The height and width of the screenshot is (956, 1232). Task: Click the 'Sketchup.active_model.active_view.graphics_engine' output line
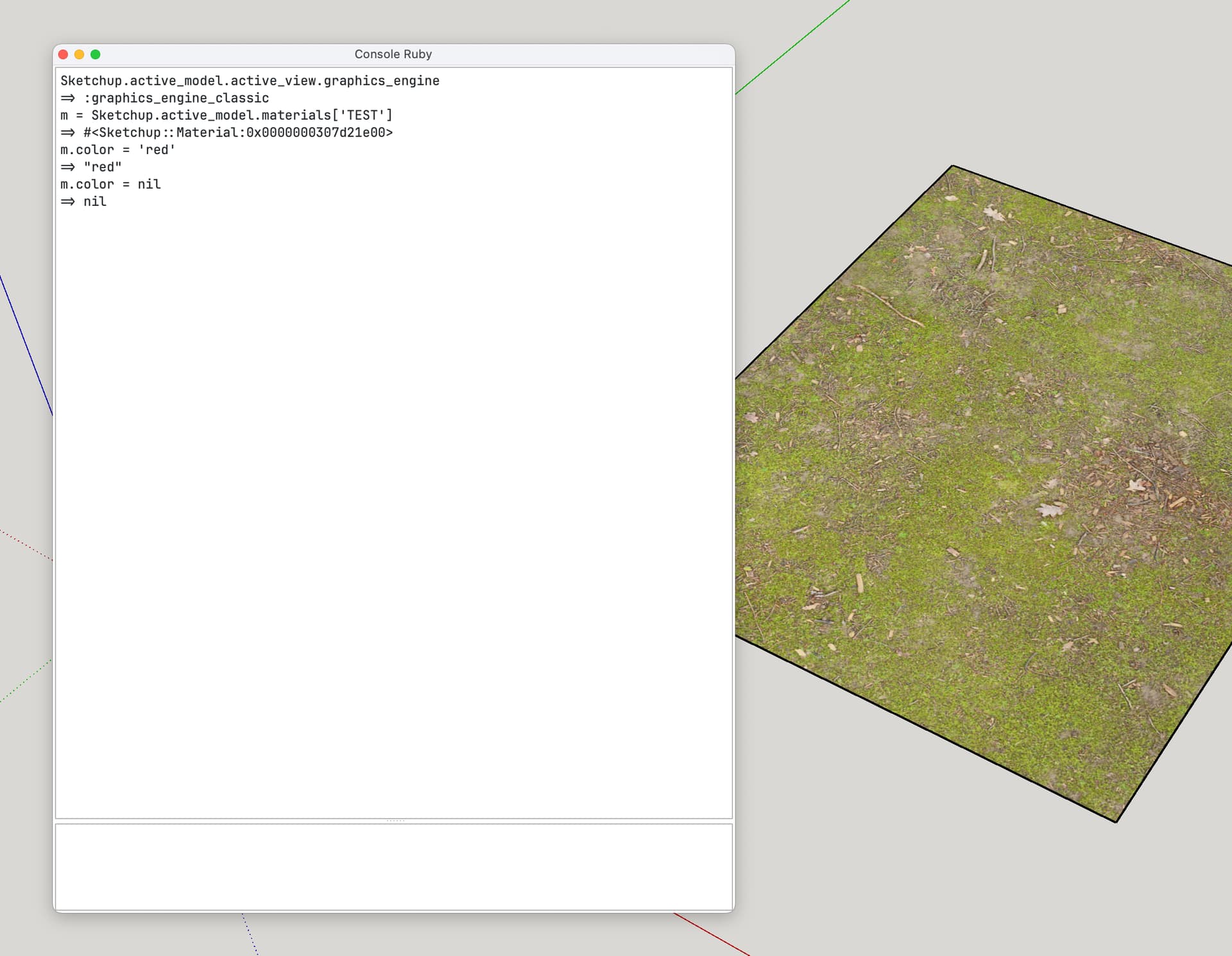(250, 81)
